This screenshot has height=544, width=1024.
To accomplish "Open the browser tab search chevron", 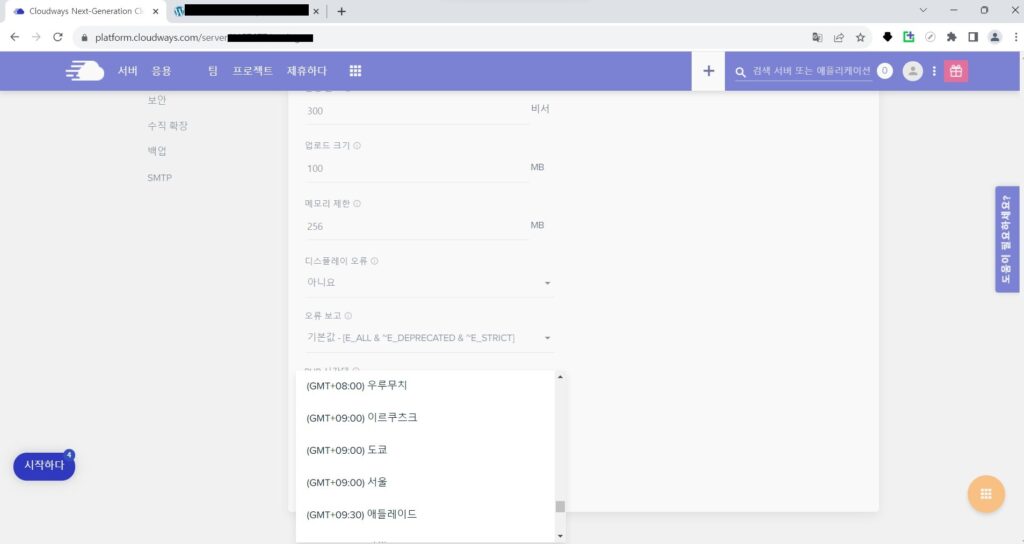I will coord(923,10).
